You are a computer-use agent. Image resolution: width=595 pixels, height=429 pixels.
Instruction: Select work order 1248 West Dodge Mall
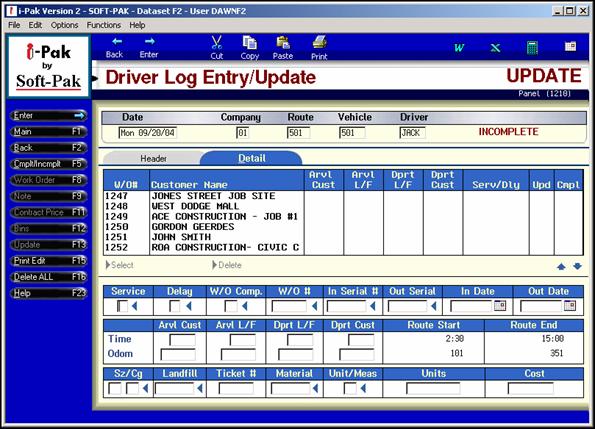(343, 206)
